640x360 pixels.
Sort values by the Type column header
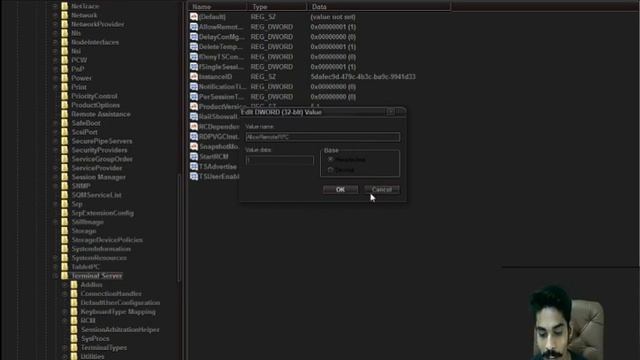[277, 7]
